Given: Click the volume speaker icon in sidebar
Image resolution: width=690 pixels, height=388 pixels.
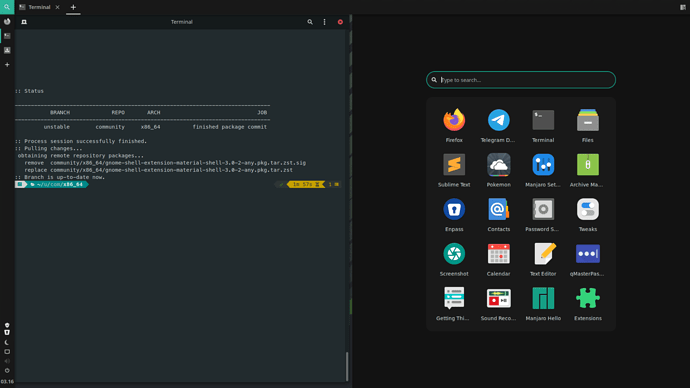Looking at the screenshot, I should (7, 361).
